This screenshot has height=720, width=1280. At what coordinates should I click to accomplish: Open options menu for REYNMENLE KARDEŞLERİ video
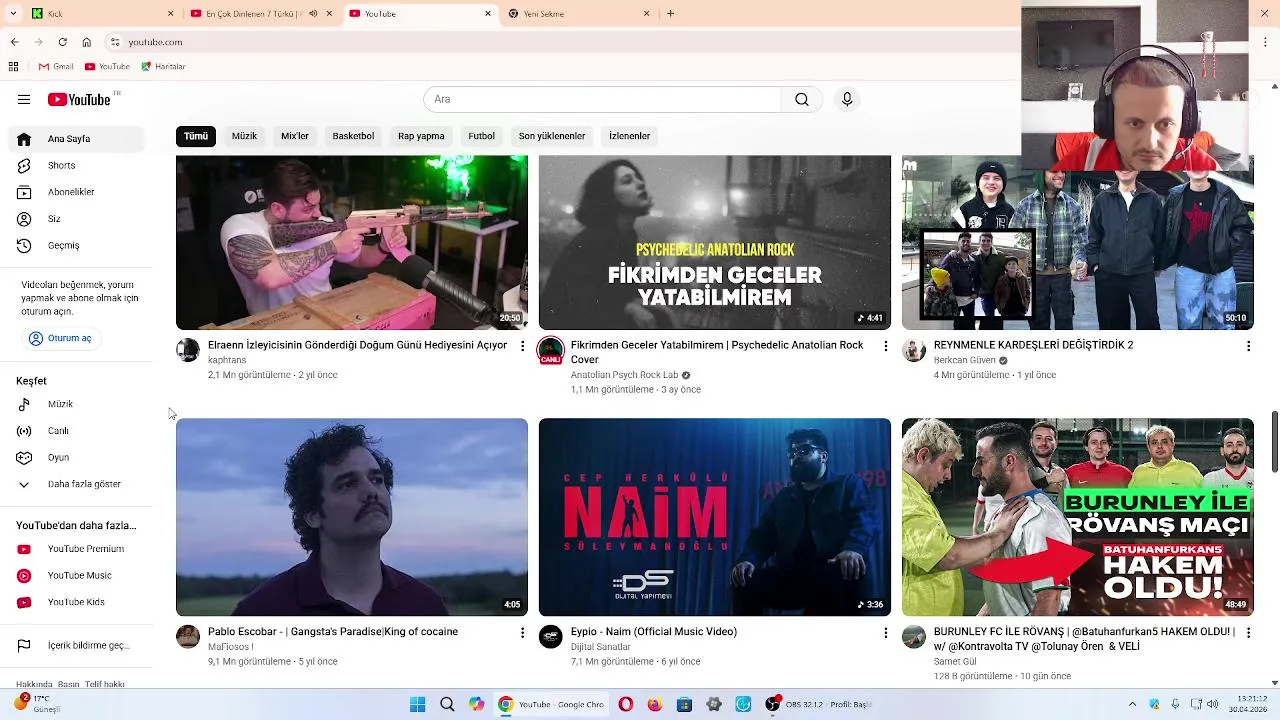(x=1248, y=346)
